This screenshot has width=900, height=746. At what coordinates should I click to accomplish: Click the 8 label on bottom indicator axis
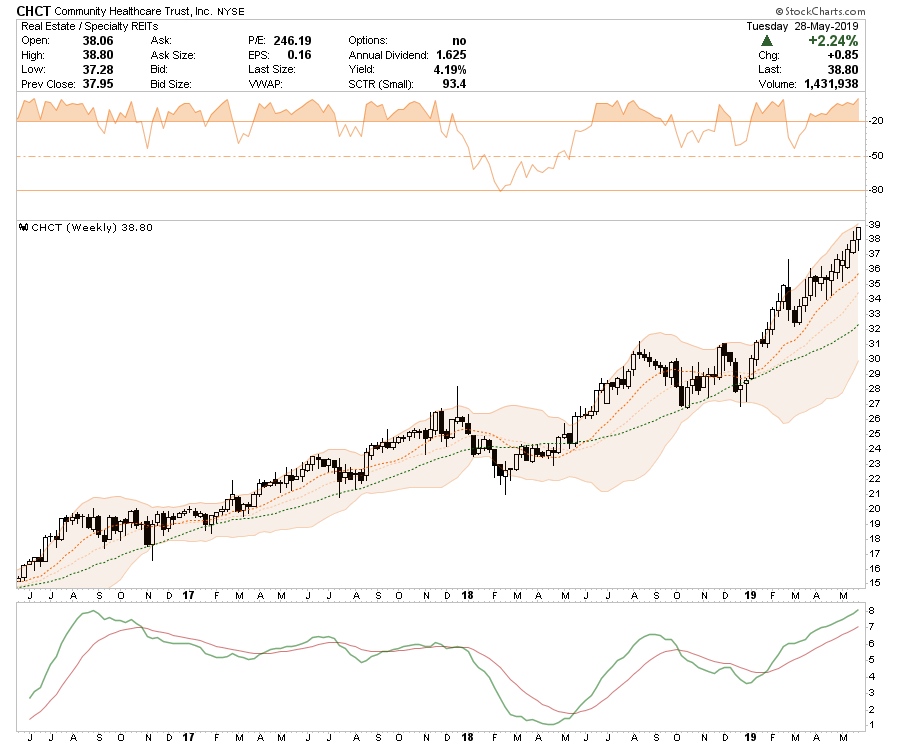pos(871,611)
